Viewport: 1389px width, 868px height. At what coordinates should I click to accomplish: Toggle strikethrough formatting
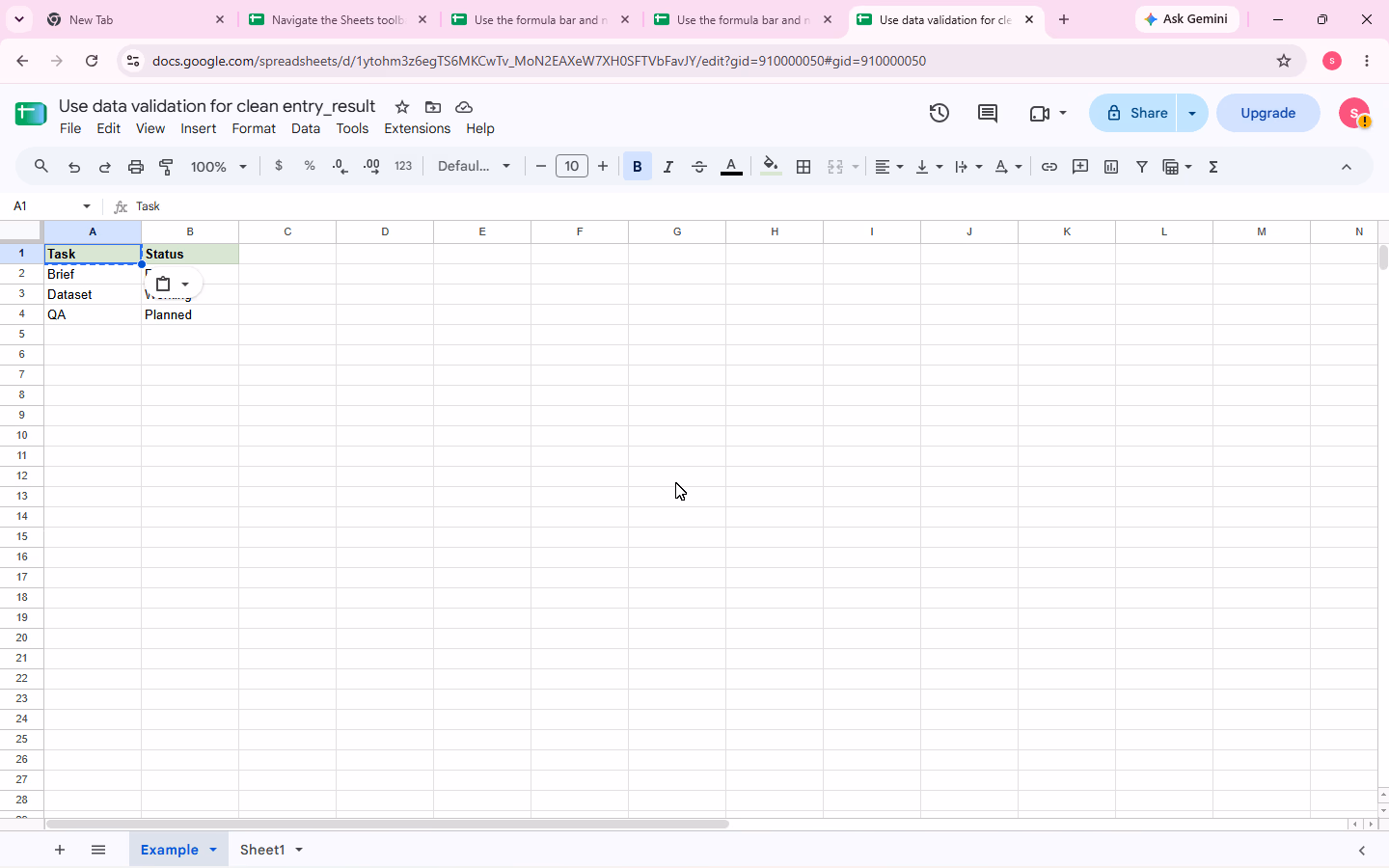[x=699, y=167]
